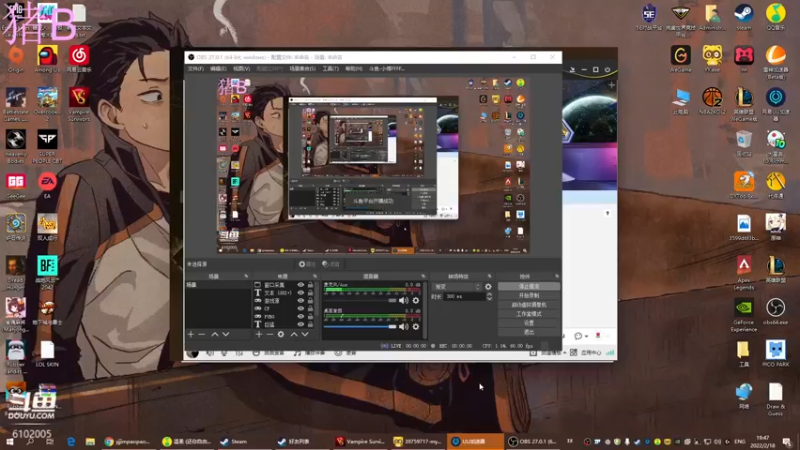Open the Apex Legends desktop icon
Image resolution: width=800 pixels, height=450 pixels.
(744, 273)
